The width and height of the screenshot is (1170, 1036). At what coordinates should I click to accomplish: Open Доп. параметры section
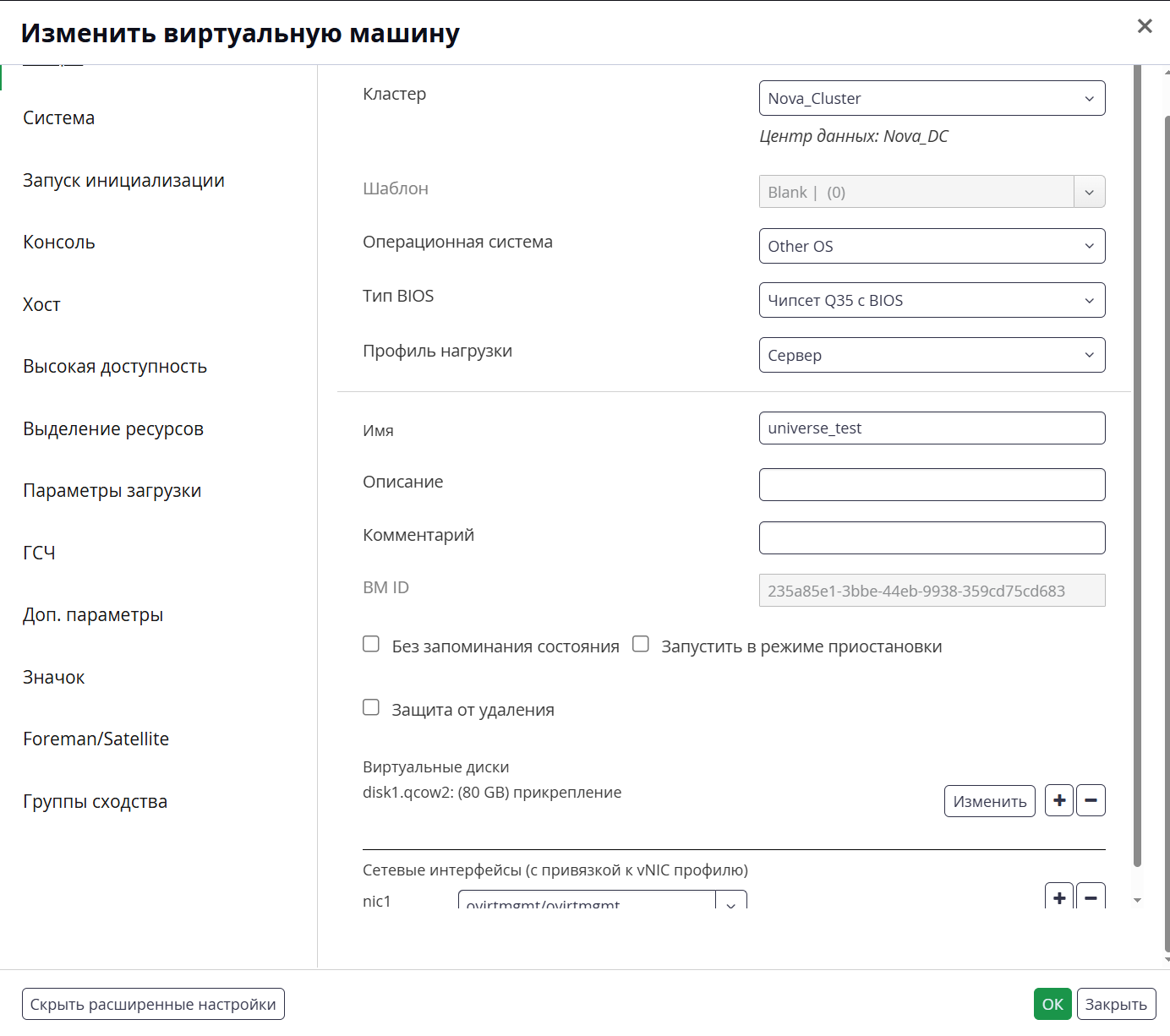point(93,615)
